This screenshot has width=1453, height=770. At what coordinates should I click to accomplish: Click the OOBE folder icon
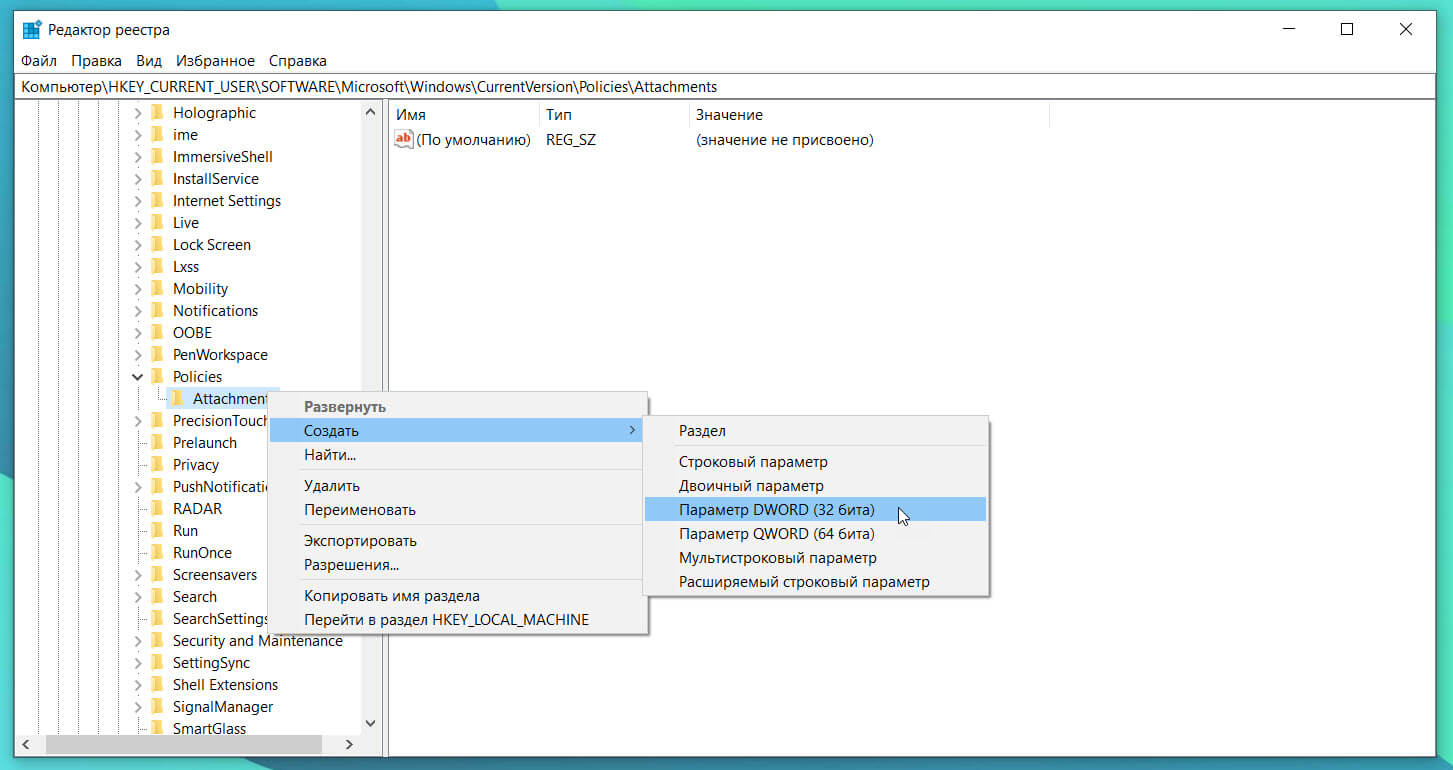point(157,332)
